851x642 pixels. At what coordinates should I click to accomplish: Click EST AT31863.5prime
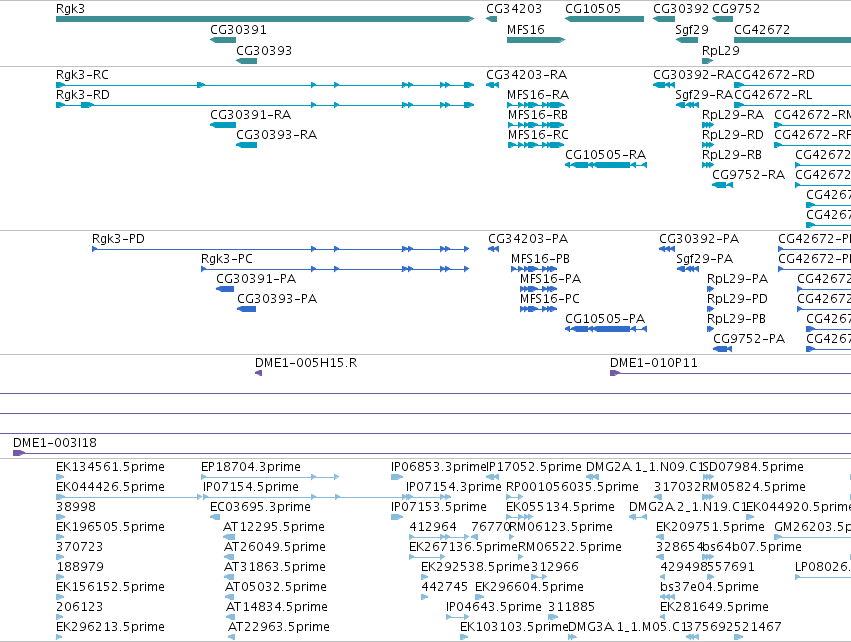(229, 577)
